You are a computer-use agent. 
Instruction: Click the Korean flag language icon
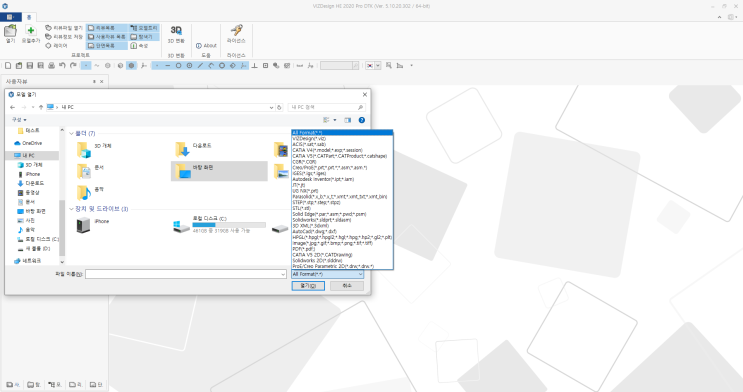[370, 65]
